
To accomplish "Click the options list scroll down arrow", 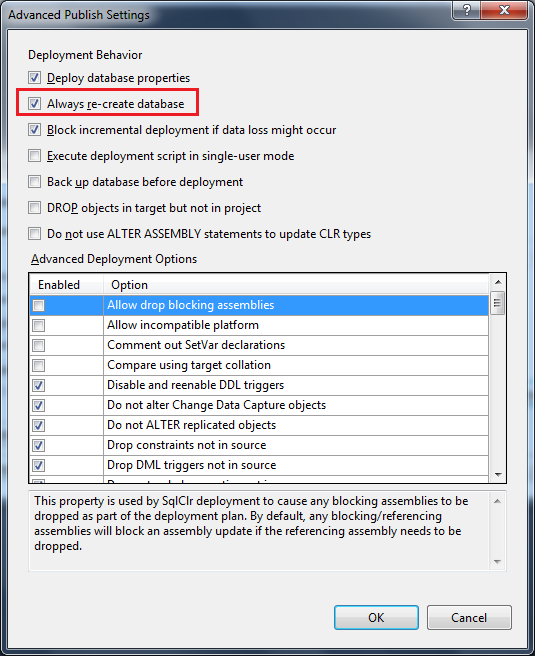I will pos(498,474).
